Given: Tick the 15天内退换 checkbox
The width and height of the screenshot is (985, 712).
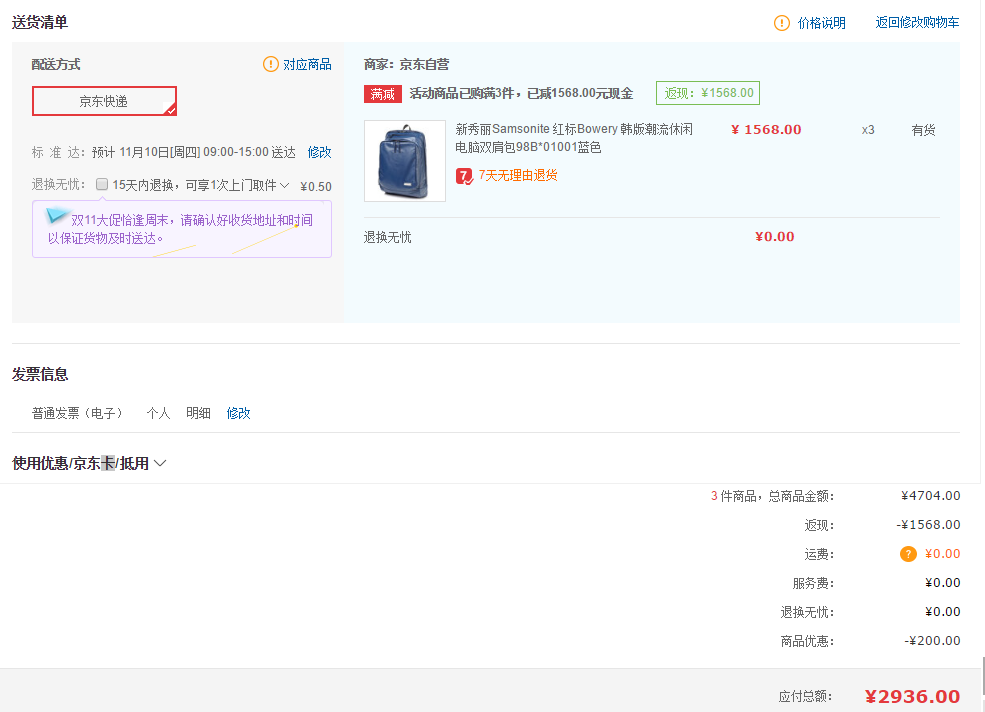Looking at the screenshot, I should [102, 184].
